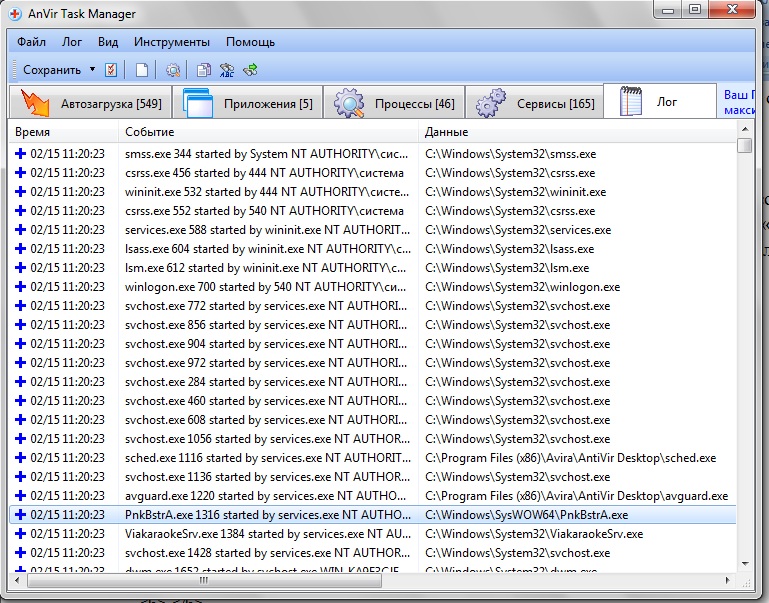Click the C:\Windows\SysWOW64\PnkBstrA.exe path
Image resolution: width=769 pixels, height=603 pixels.
[x=527, y=515]
